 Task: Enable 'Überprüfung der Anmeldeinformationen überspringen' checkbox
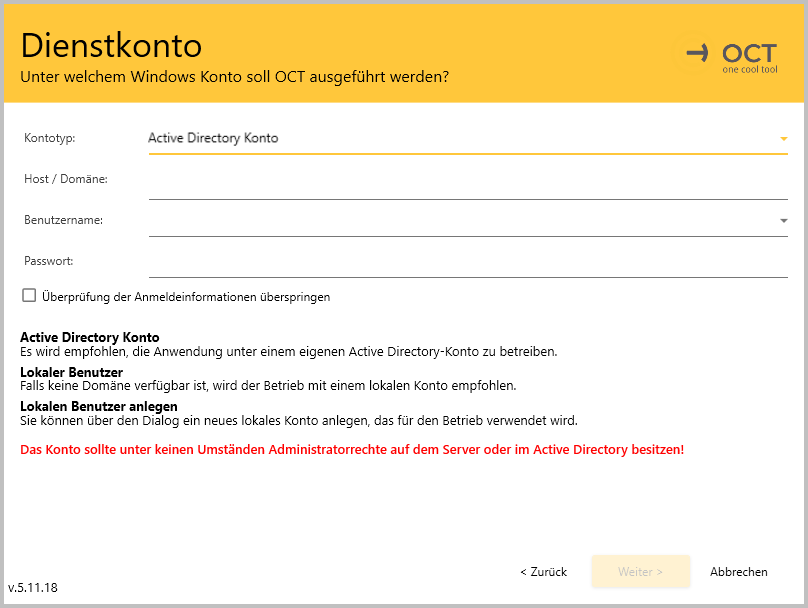[x=29, y=296]
